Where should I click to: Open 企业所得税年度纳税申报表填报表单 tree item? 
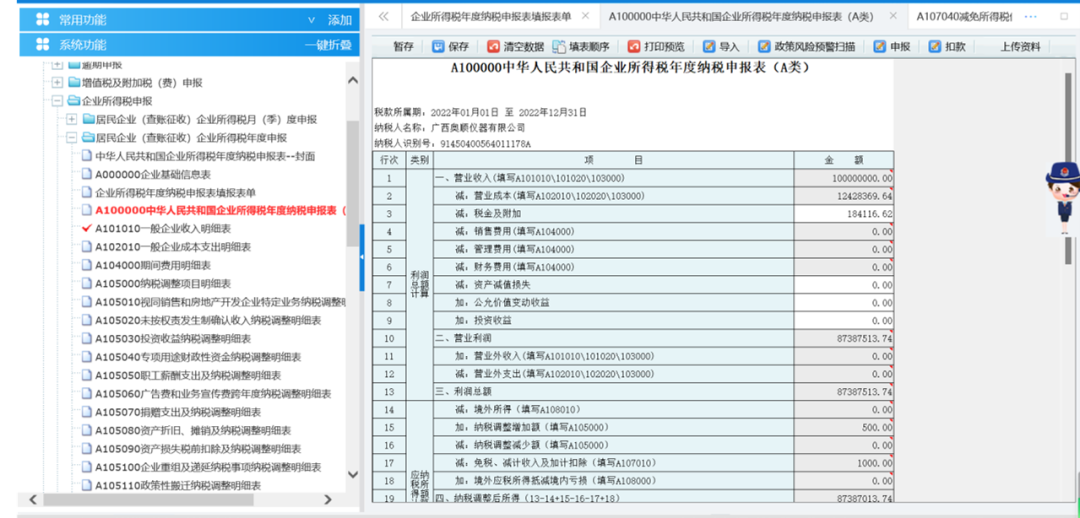pyautogui.click(x=175, y=192)
